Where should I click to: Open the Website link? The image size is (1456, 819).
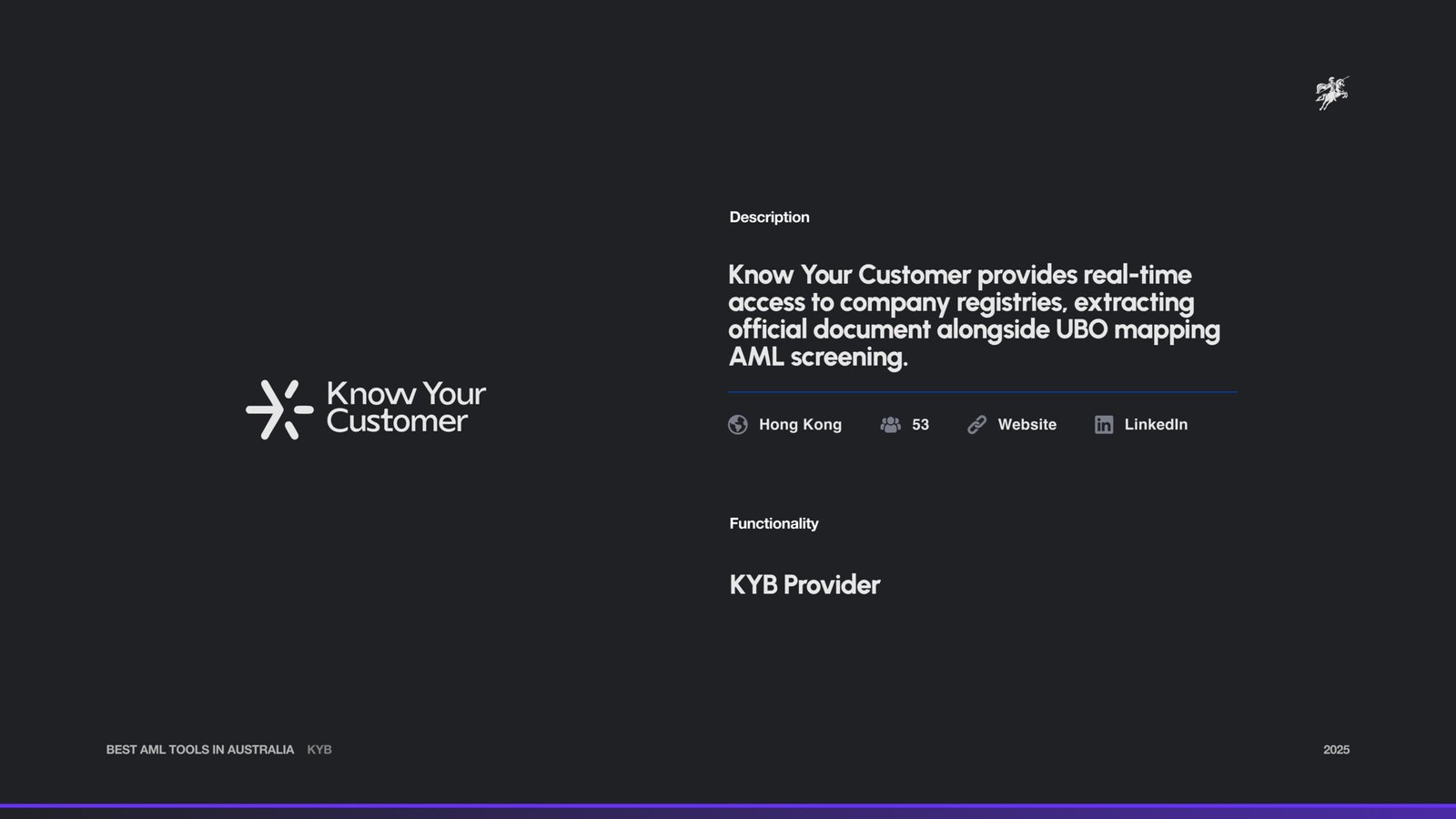click(1027, 425)
